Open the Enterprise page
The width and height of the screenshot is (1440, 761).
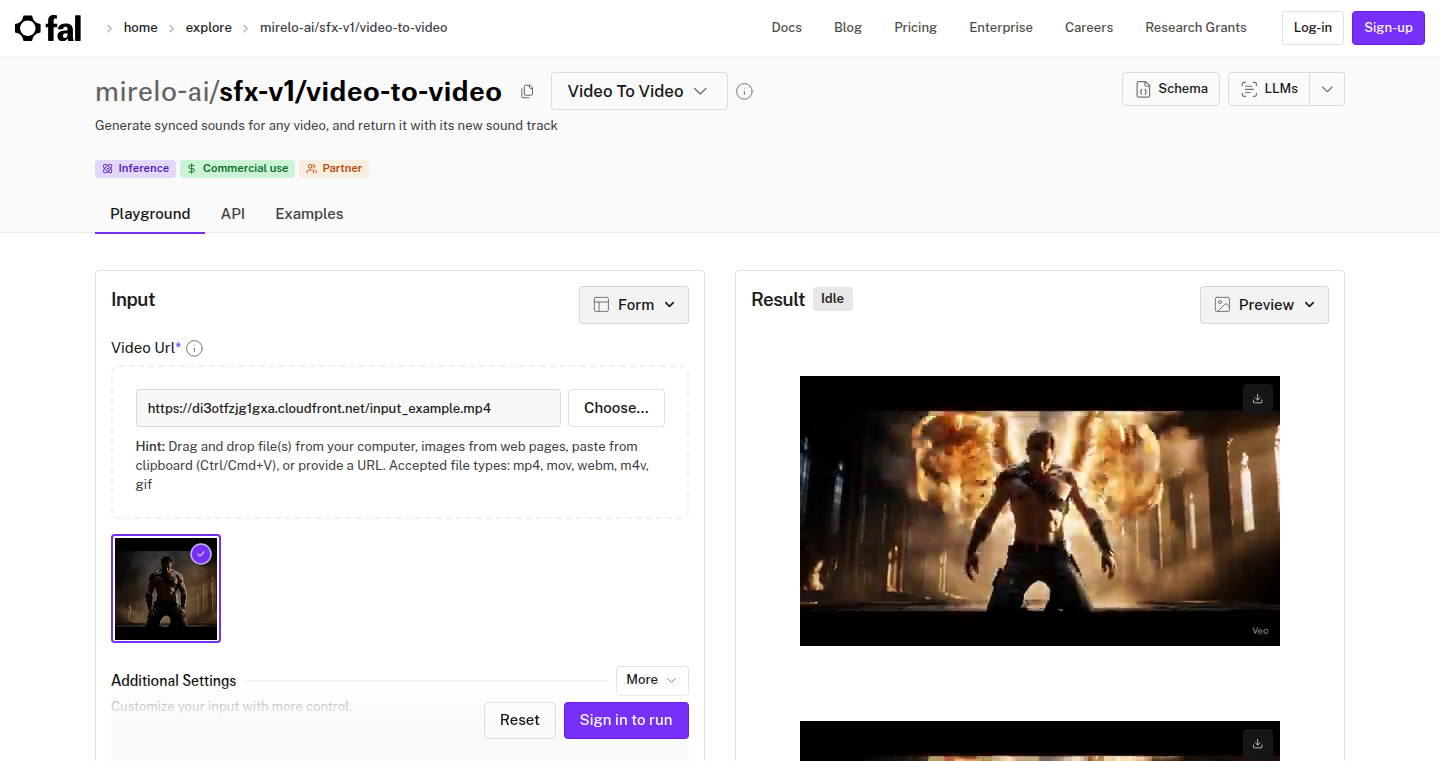tap(1001, 28)
